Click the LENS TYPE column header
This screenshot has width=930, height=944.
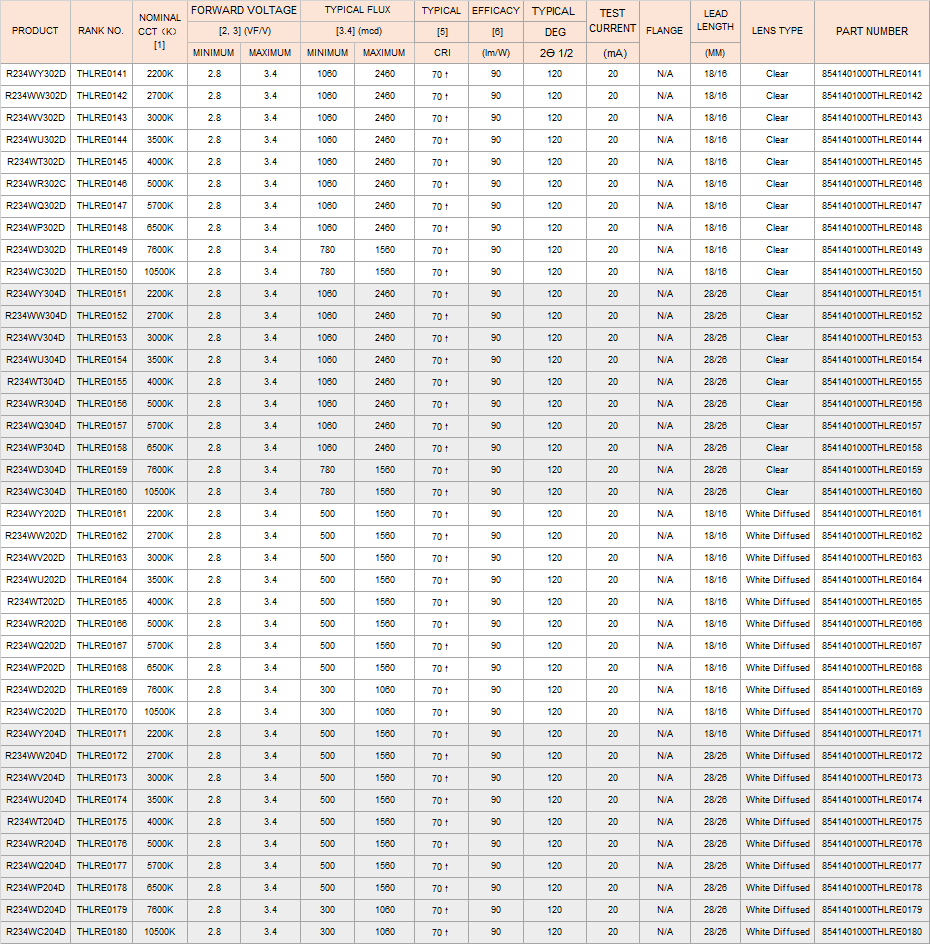click(x=777, y=31)
